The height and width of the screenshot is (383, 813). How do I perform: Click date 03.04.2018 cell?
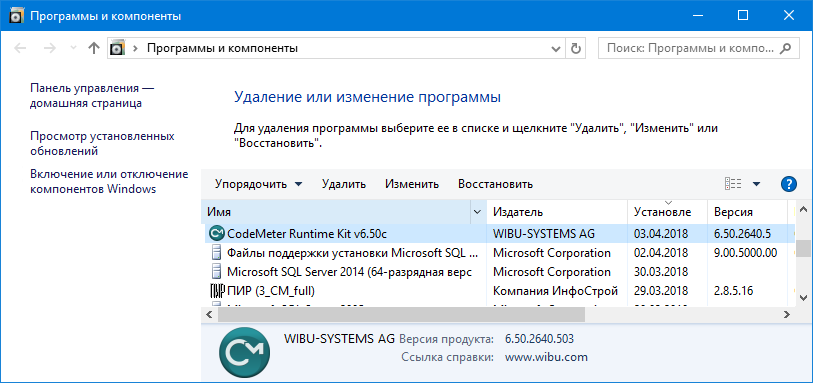click(x=661, y=234)
